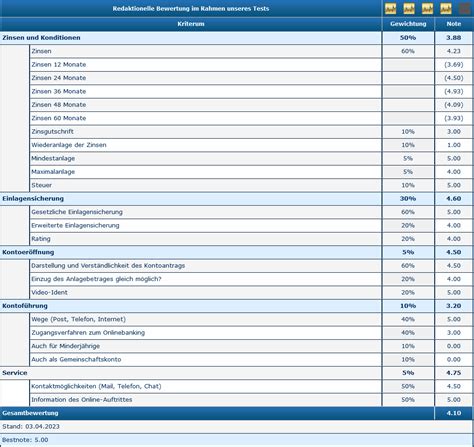Click the 'Rating' criterion
Image resolution: width=474 pixels, height=447 pixels.
[41, 239]
